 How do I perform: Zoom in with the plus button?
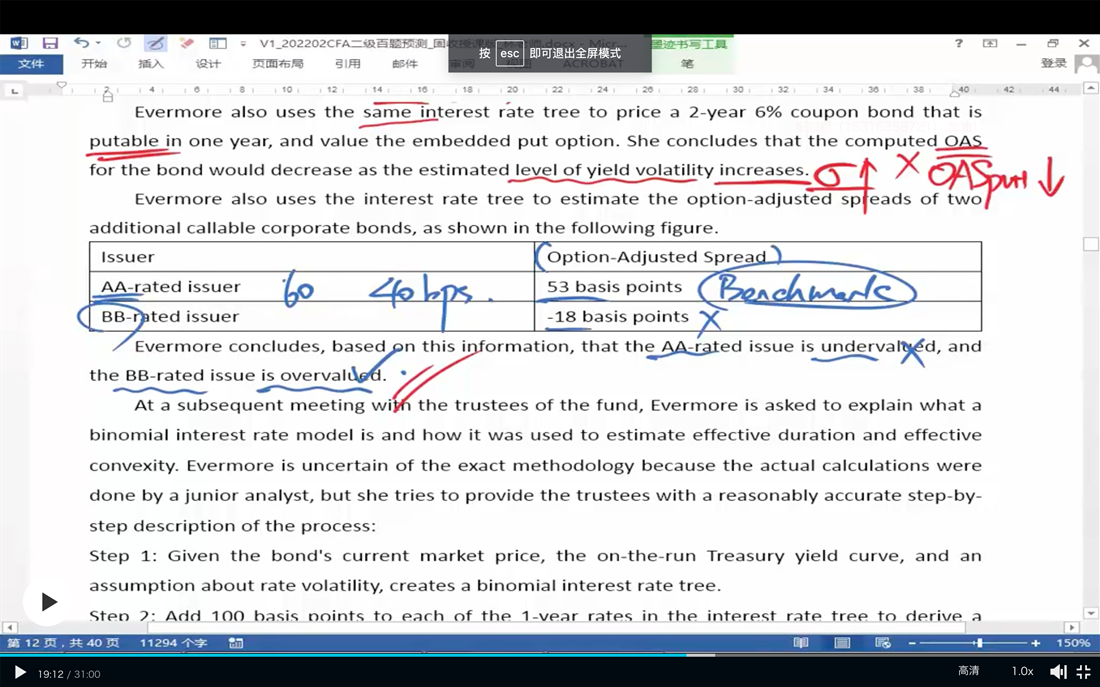tap(1035, 643)
